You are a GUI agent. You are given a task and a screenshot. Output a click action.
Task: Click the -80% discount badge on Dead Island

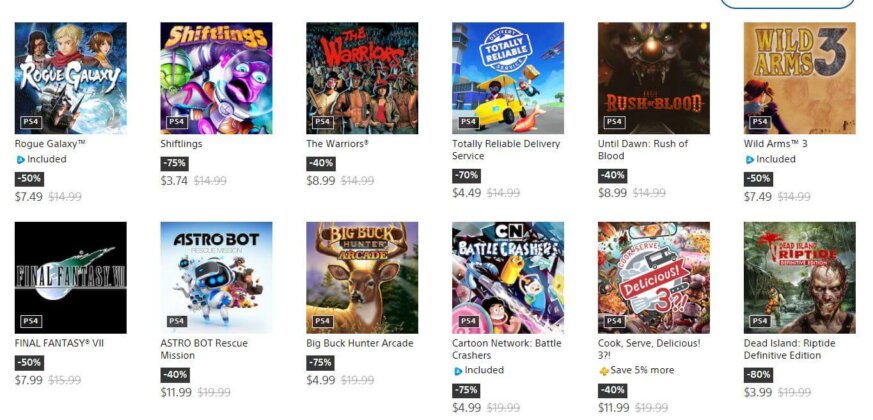click(x=758, y=374)
